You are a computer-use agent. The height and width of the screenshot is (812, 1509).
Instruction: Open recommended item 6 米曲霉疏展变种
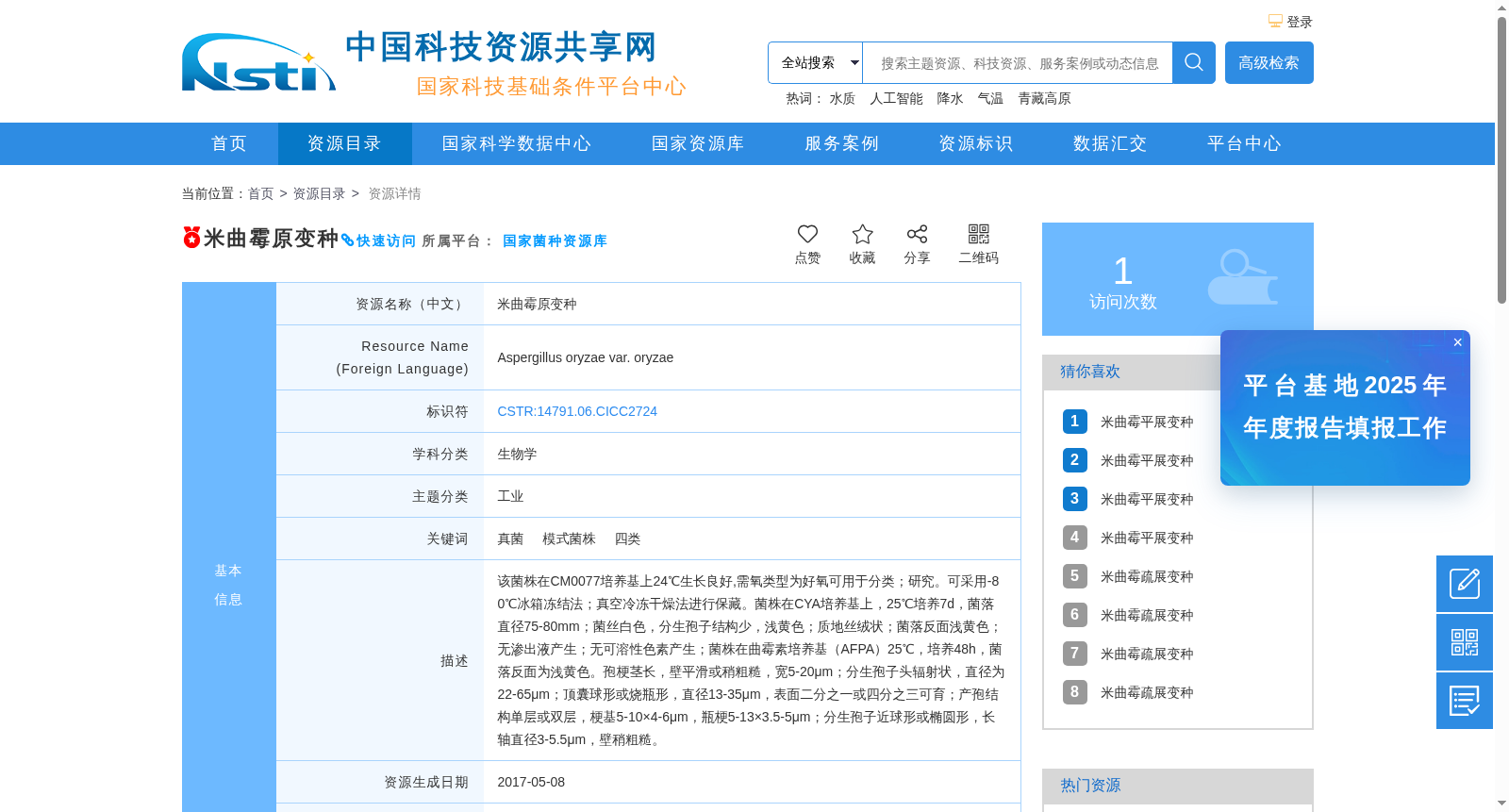point(1147,615)
